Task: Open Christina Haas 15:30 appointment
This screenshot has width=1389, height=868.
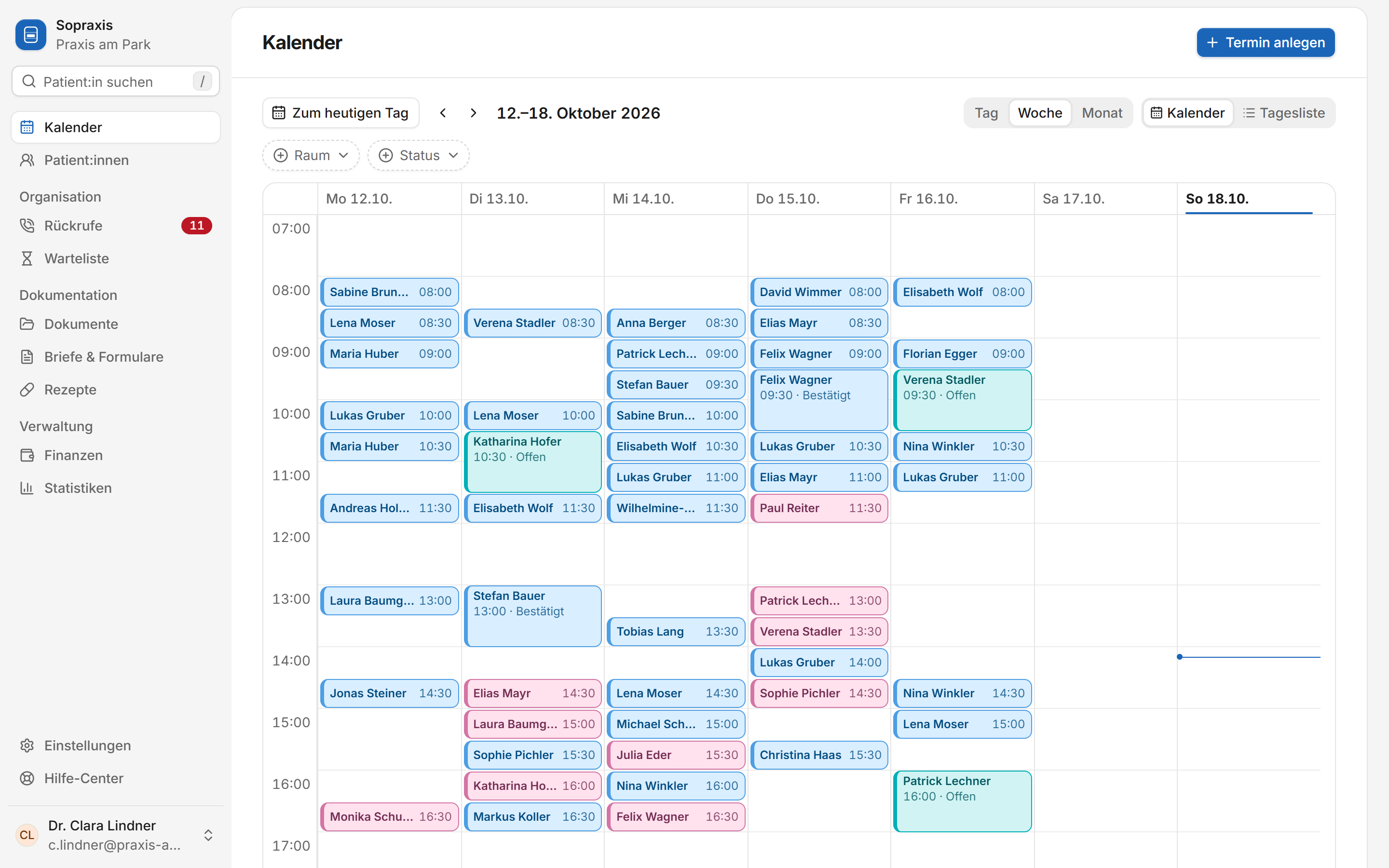Action: click(x=819, y=755)
